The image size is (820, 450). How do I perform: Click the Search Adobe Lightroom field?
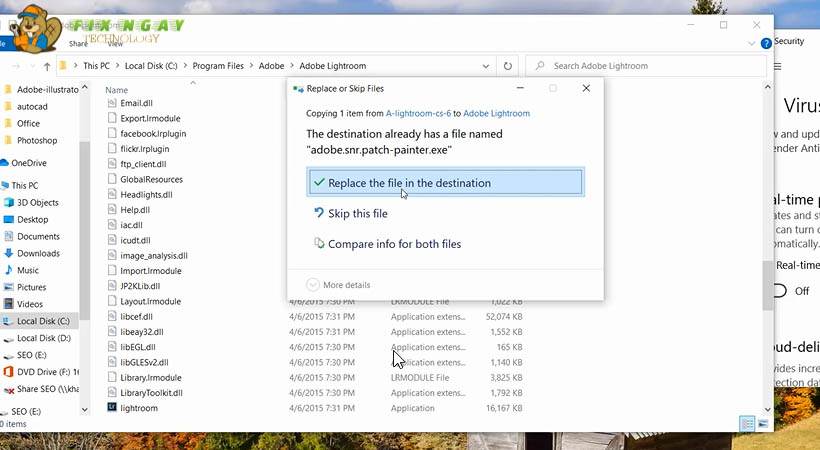[x=646, y=66]
